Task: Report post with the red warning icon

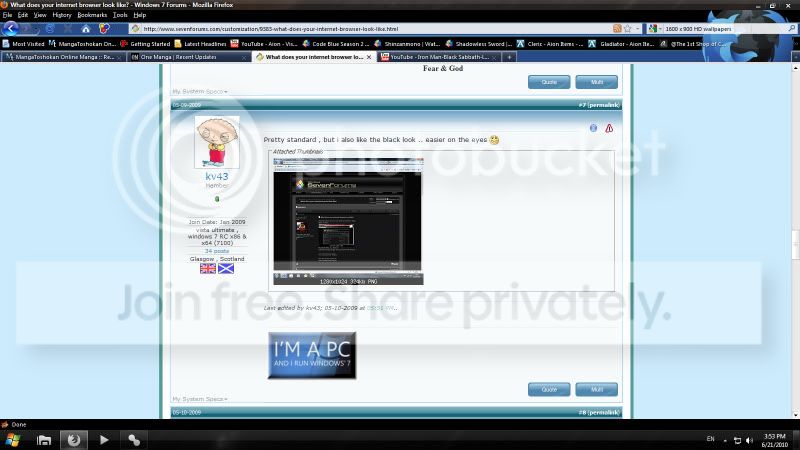Action: pos(609,128)
